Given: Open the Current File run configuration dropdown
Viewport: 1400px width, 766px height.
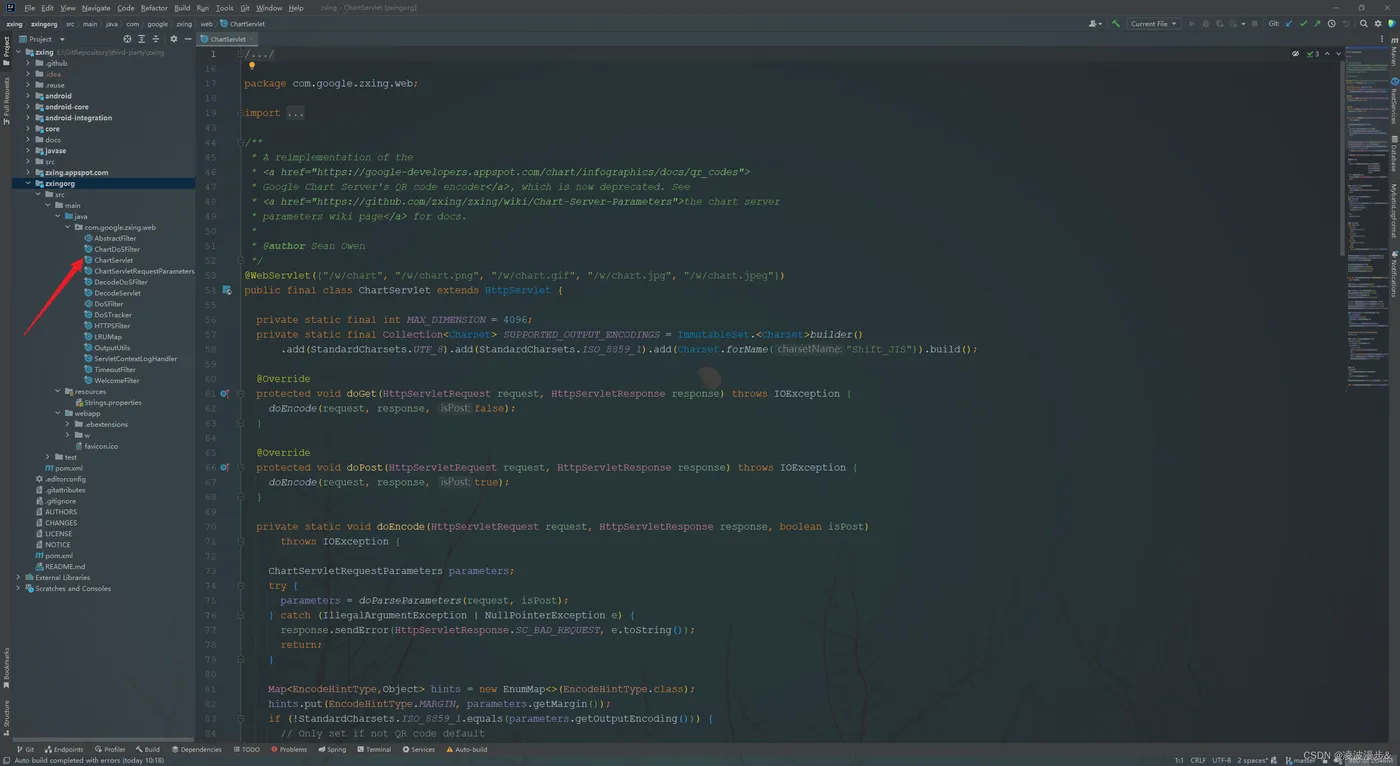Looking at the screenshot, I should click(x=1154, y=24).
